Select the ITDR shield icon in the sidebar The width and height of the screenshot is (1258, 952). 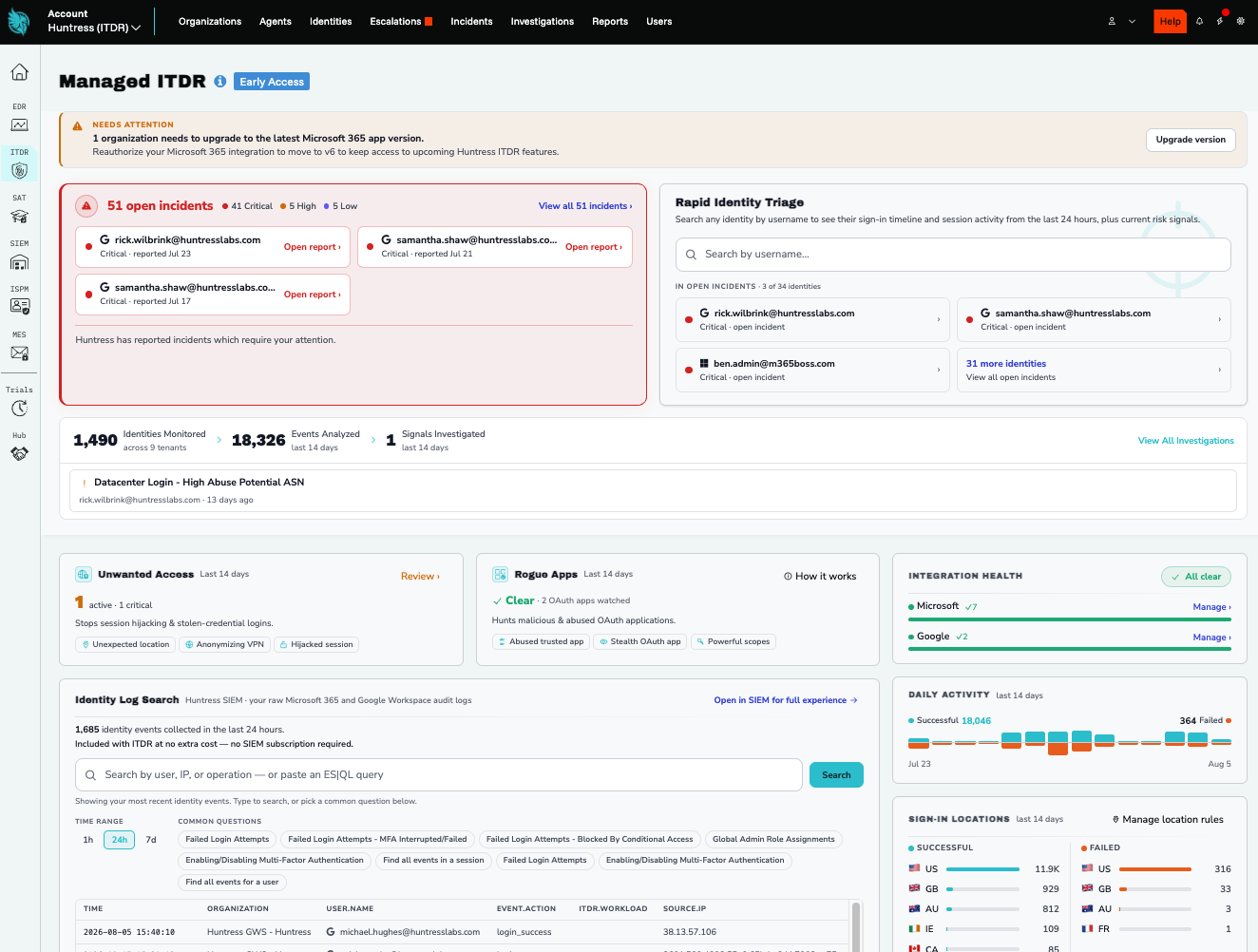click(x=19, y=170)
